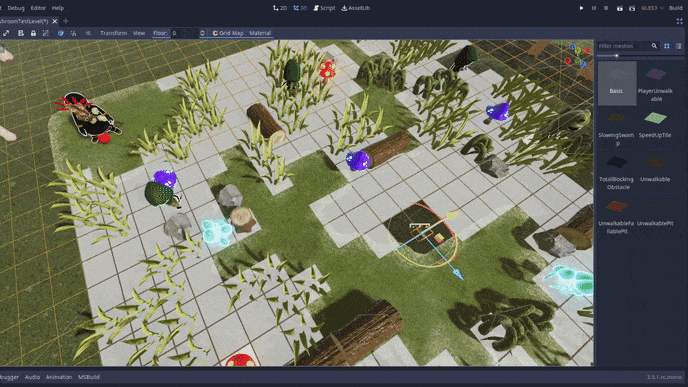Toggle distraction-free mode expand icon
The image size is (688, 387).
(679, 21)
